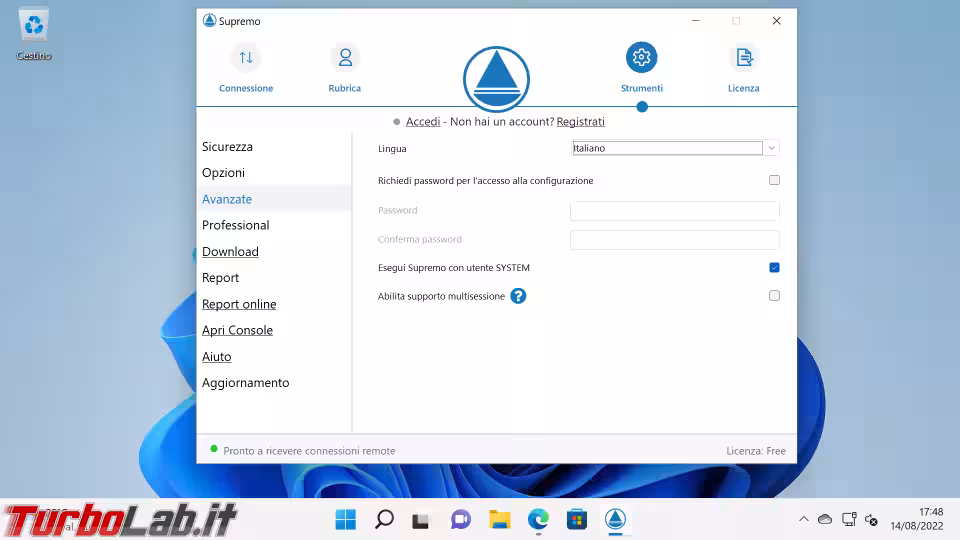Viewport: 960px width, 540px height.
Task: Click the Accedi login link
Action: tap(423, 122)
